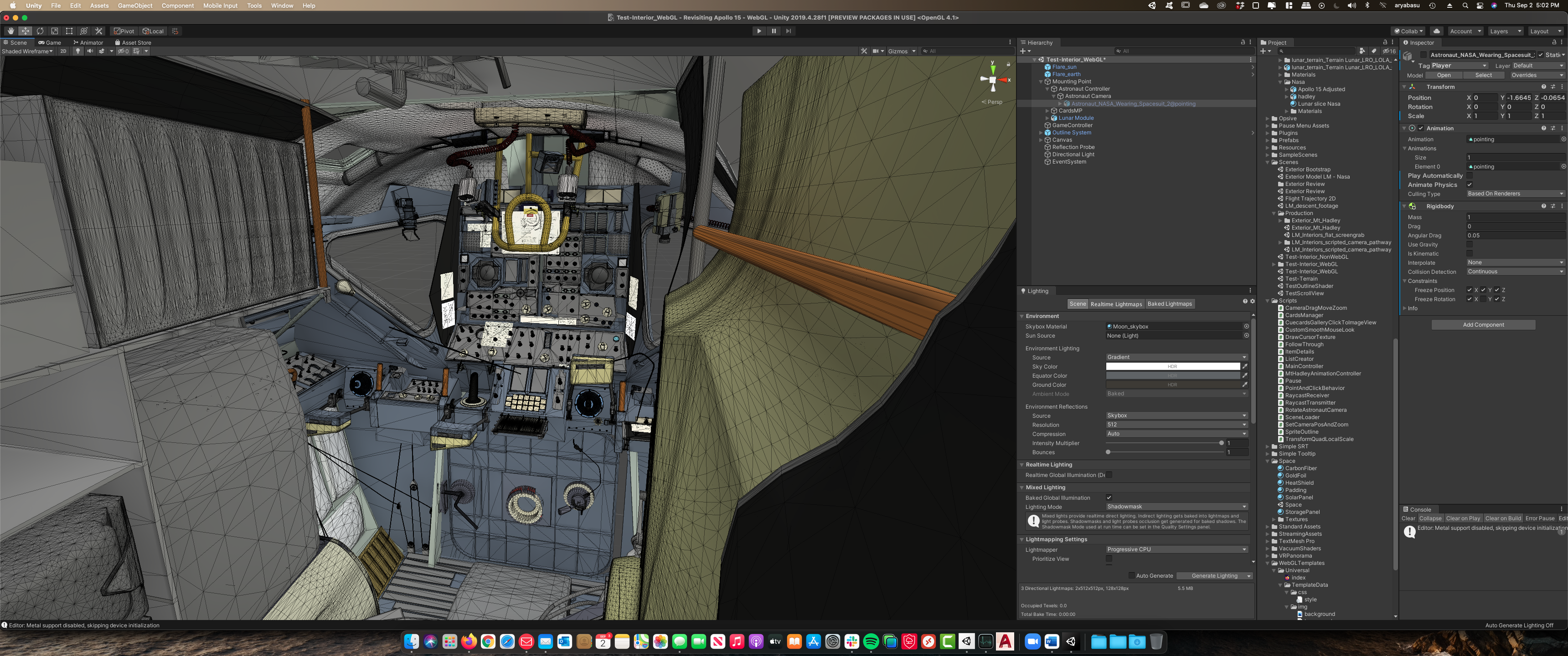Click the Pause playback button

[774, 31]
